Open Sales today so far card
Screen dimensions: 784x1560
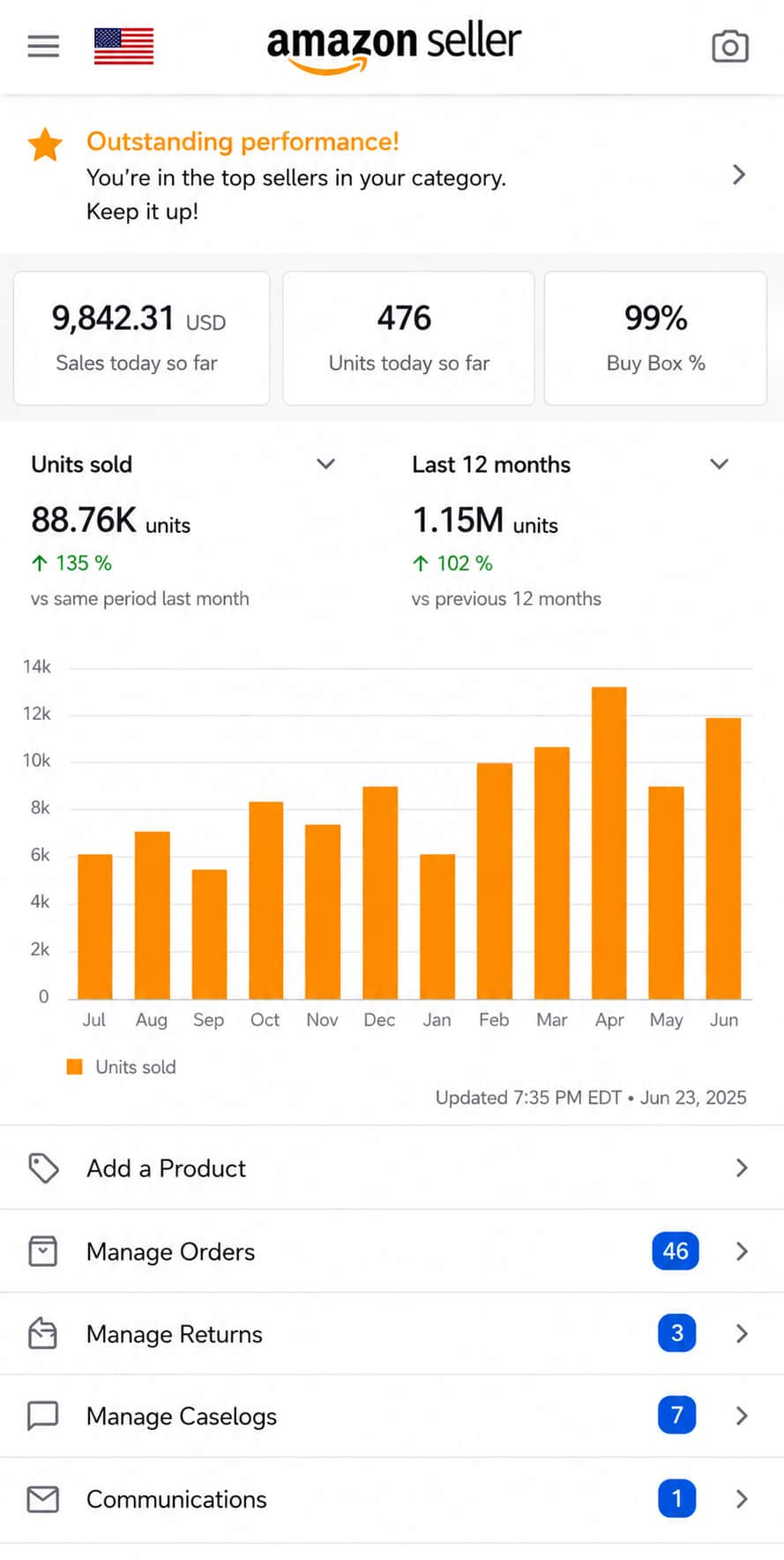click(x=141, y=338)
